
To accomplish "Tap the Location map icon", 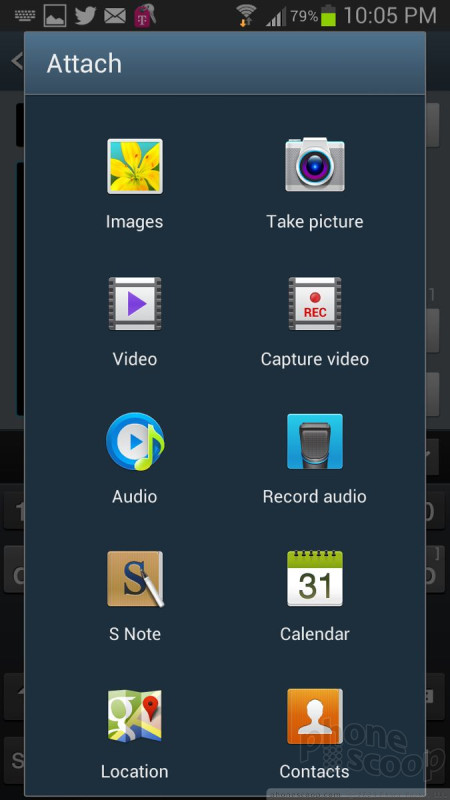I will [135, 716].
